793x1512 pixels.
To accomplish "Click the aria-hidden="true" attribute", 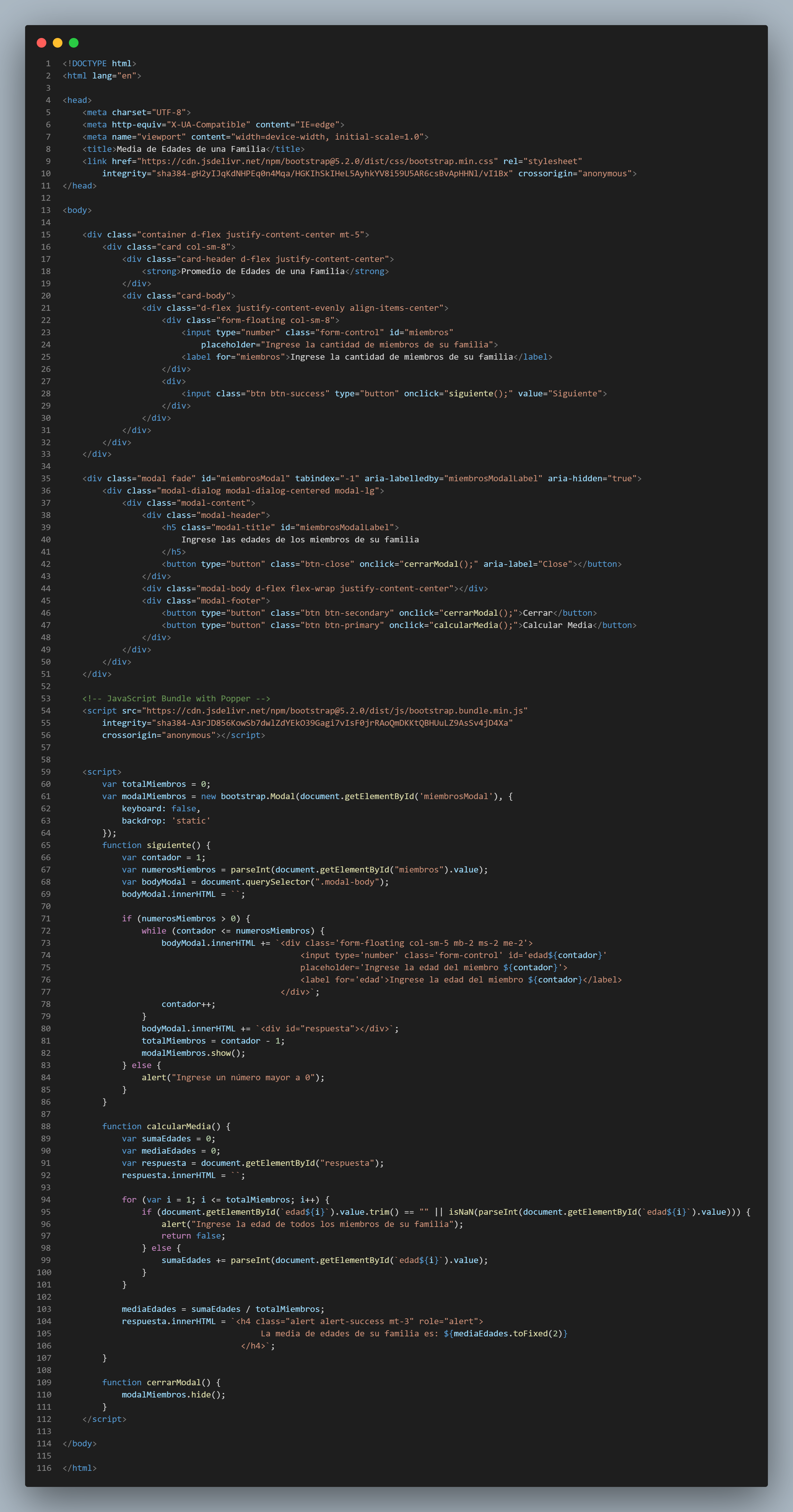I will tap(592, 478).
